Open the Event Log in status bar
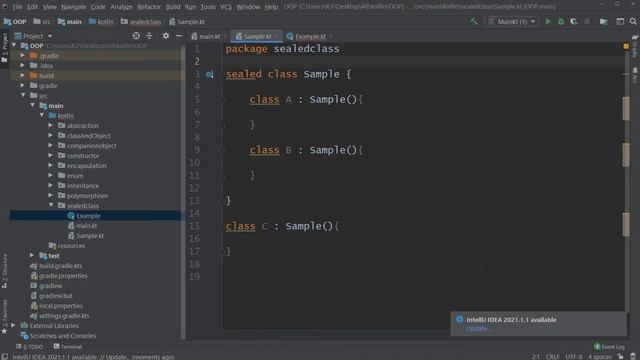This screenshot has height=360, width=640. [609, 347]
